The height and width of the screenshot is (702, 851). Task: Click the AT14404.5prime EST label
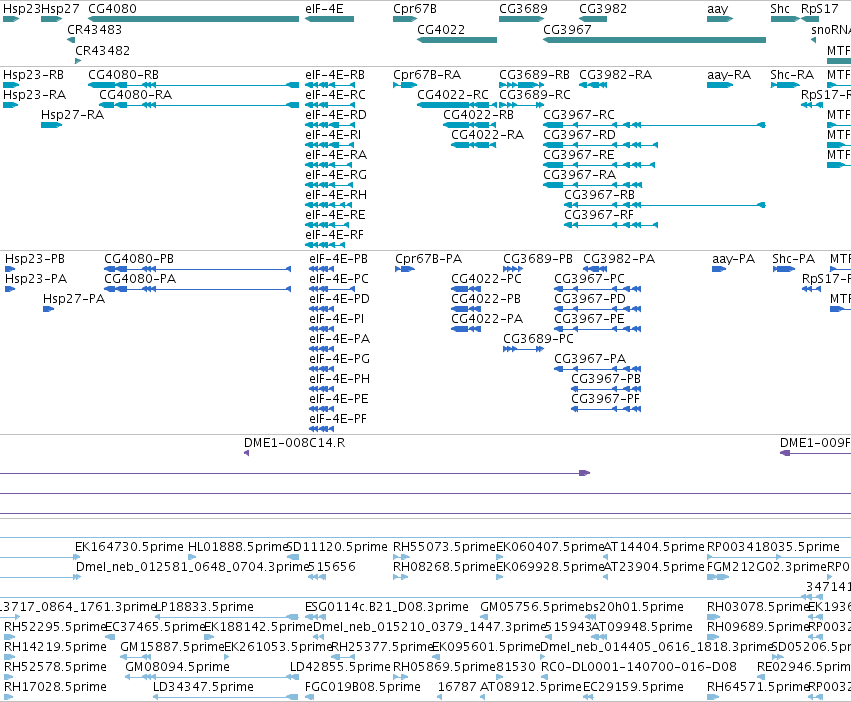pos(654,546)
